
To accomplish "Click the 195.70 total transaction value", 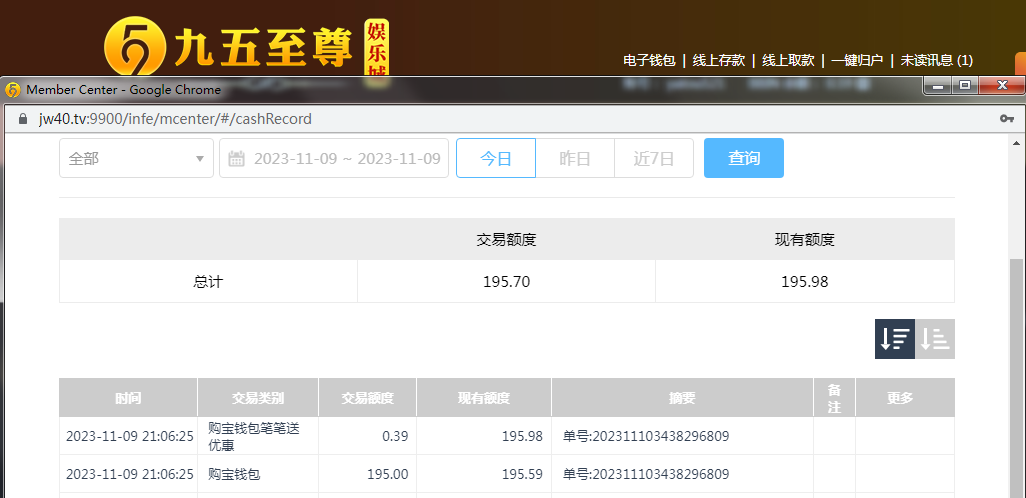I will [506, 281].
